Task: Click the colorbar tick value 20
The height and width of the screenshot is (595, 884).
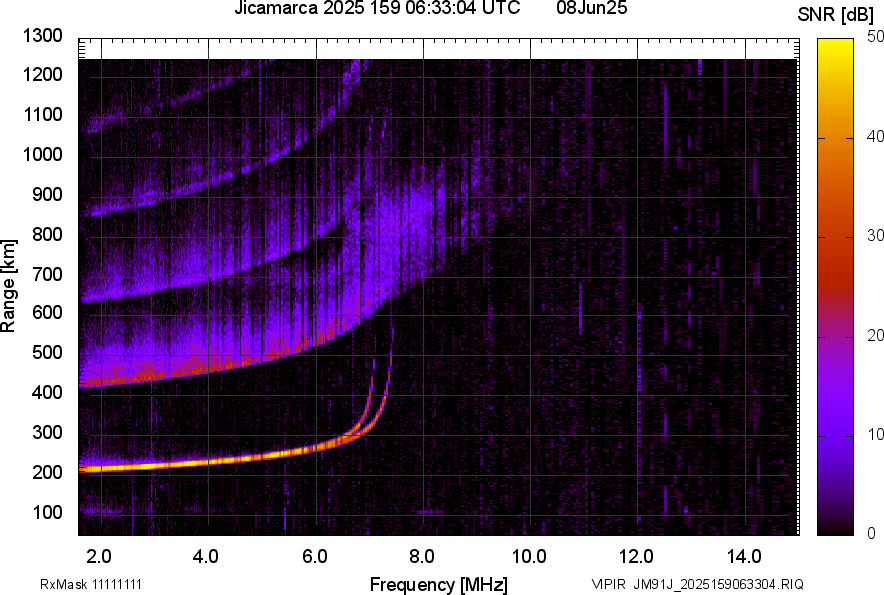Action: tap(875, 336)
